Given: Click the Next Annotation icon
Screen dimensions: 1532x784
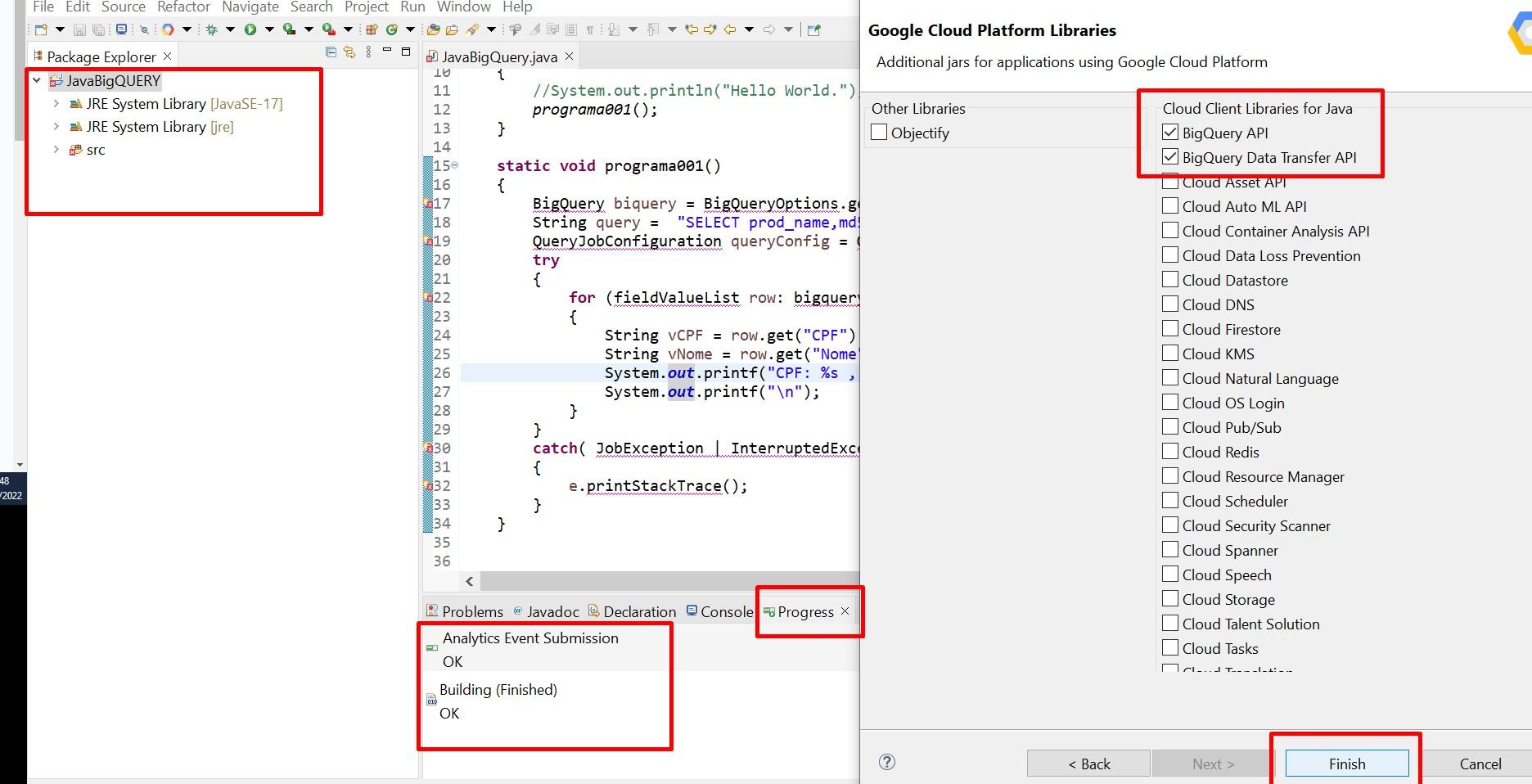Looking at the screenshot, I should point(614,29).
